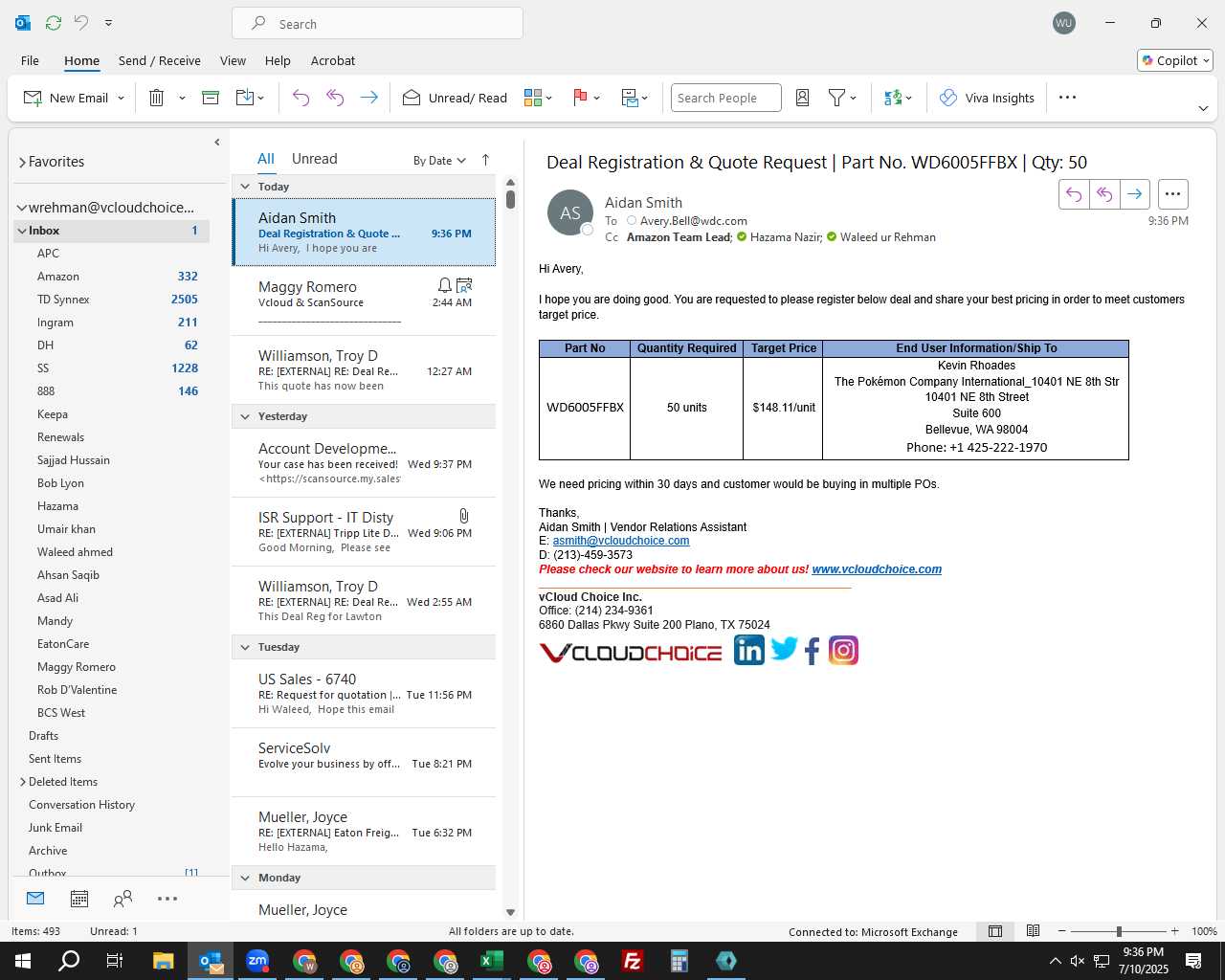Click the Mail view icon
The height and width of the screenshot is (980, 1225).
click(x=35, y=899)
